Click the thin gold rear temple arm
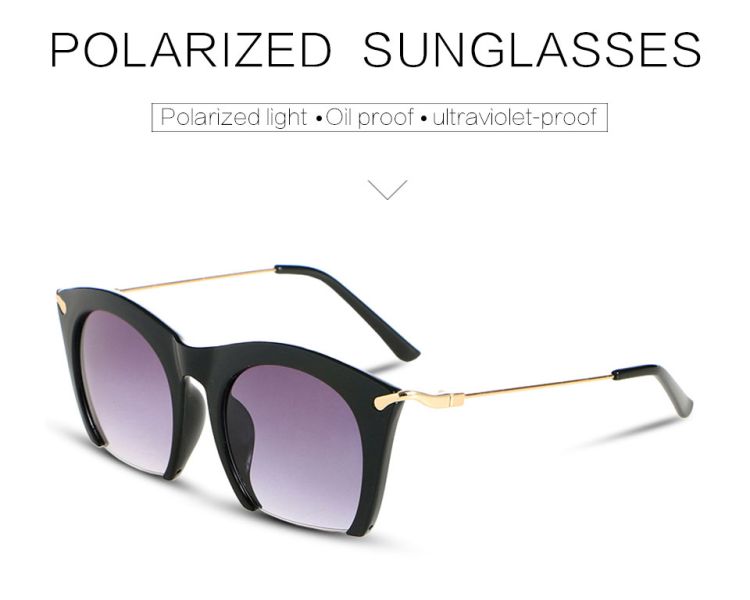Viewport: 750px width, 600px height. (x=196, y=280)
